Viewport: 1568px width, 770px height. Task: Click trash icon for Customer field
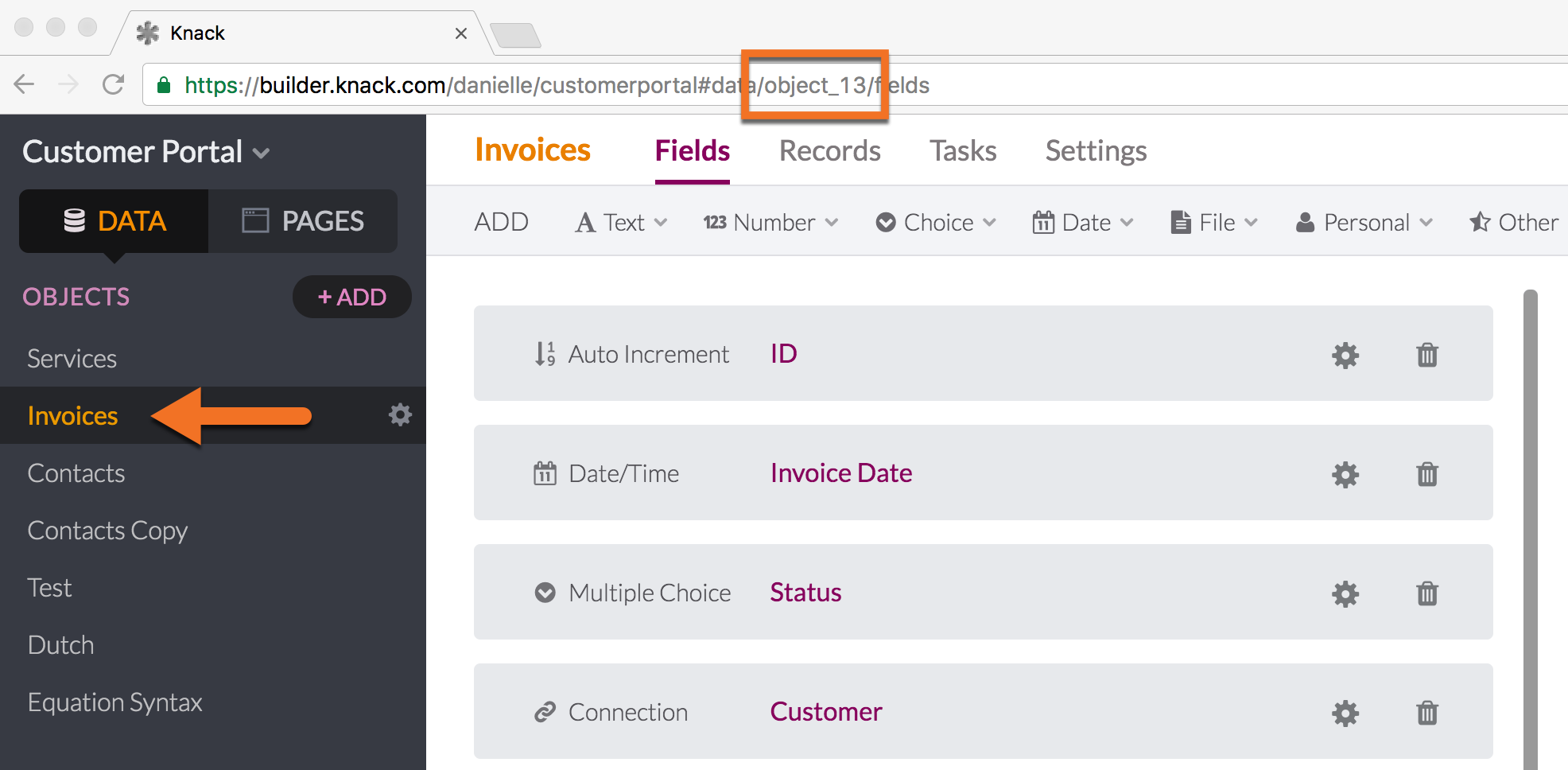click(x=1426, y=713)
